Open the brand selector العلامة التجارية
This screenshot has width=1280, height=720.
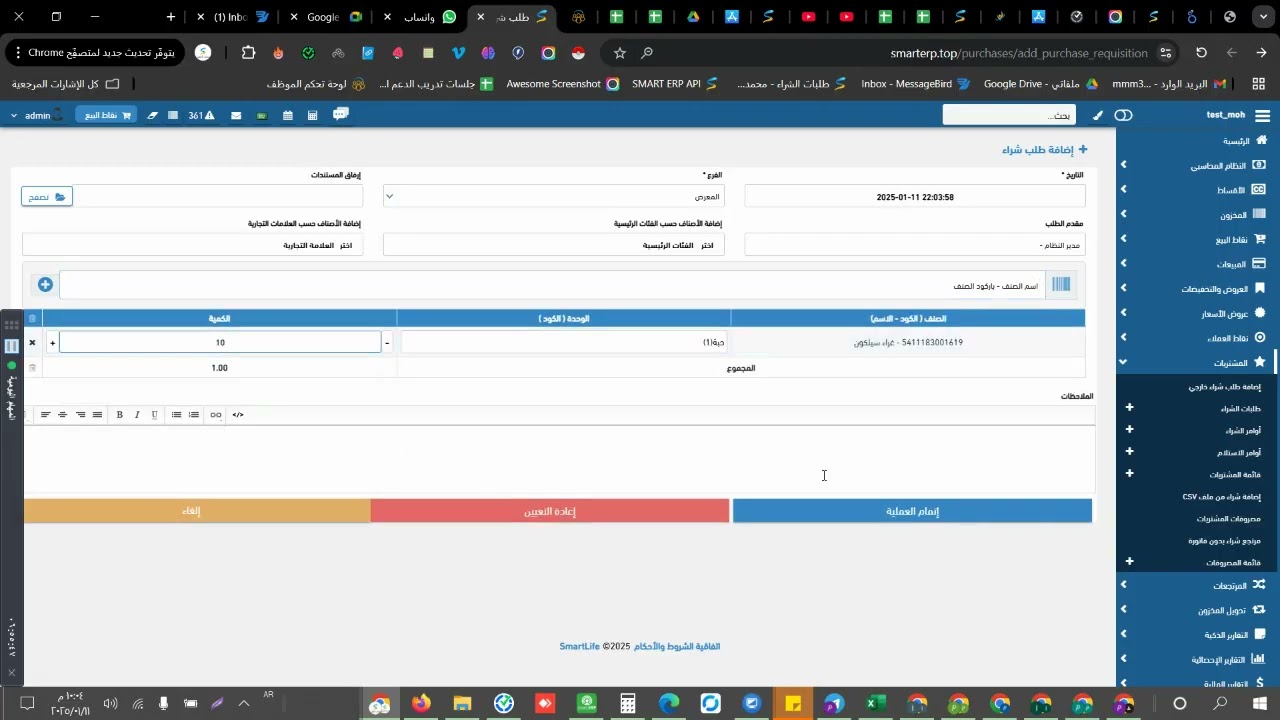click(x=192, y=245)
